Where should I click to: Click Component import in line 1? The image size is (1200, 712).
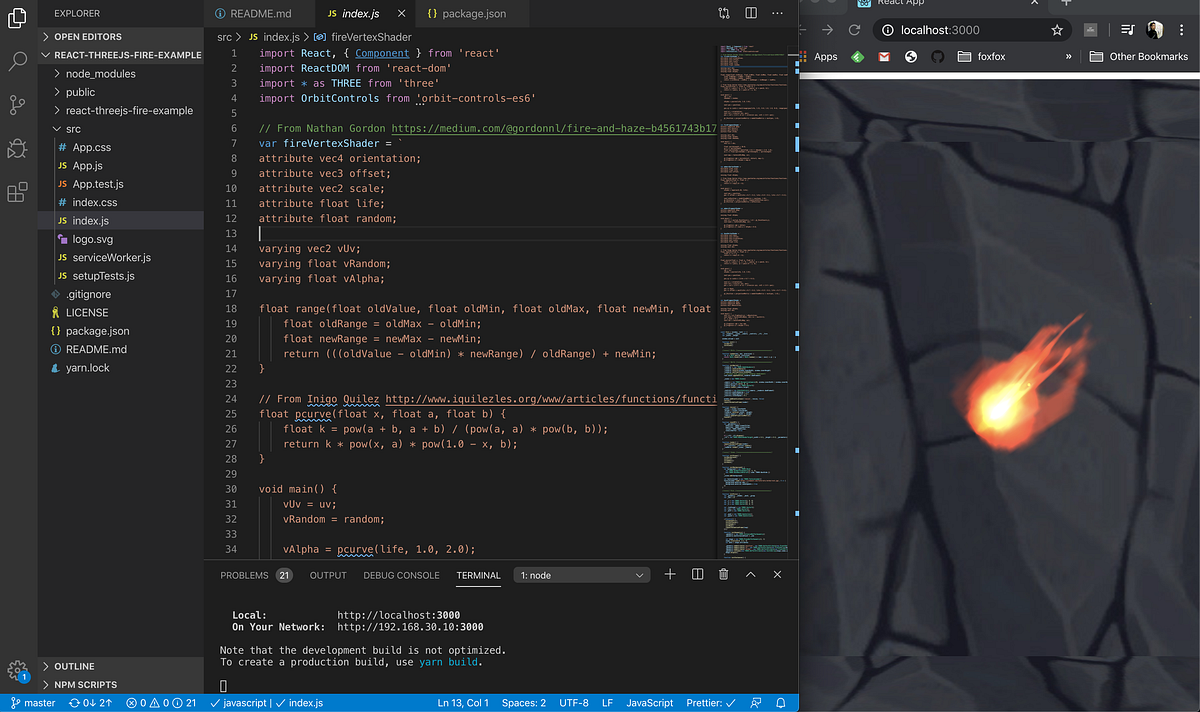coord(382,53)
